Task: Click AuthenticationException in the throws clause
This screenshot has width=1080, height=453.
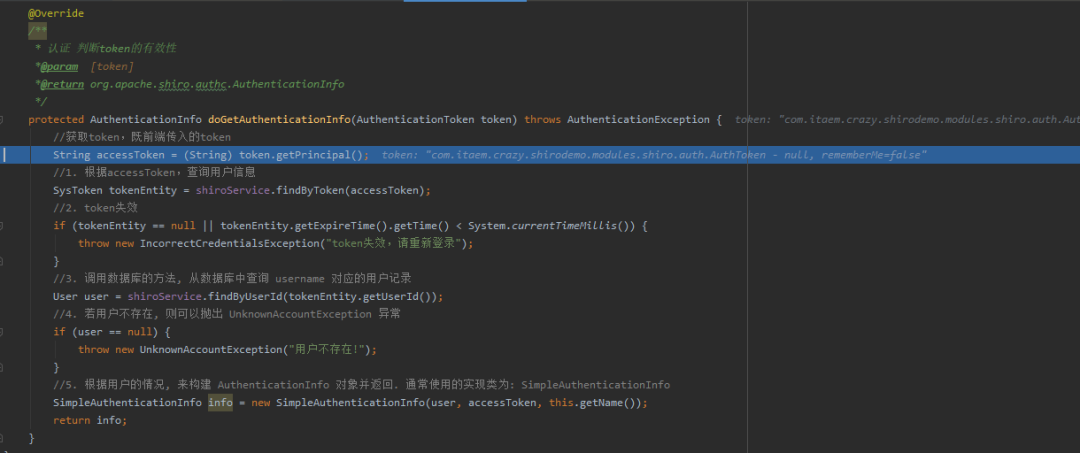Action: click(638, 120)
